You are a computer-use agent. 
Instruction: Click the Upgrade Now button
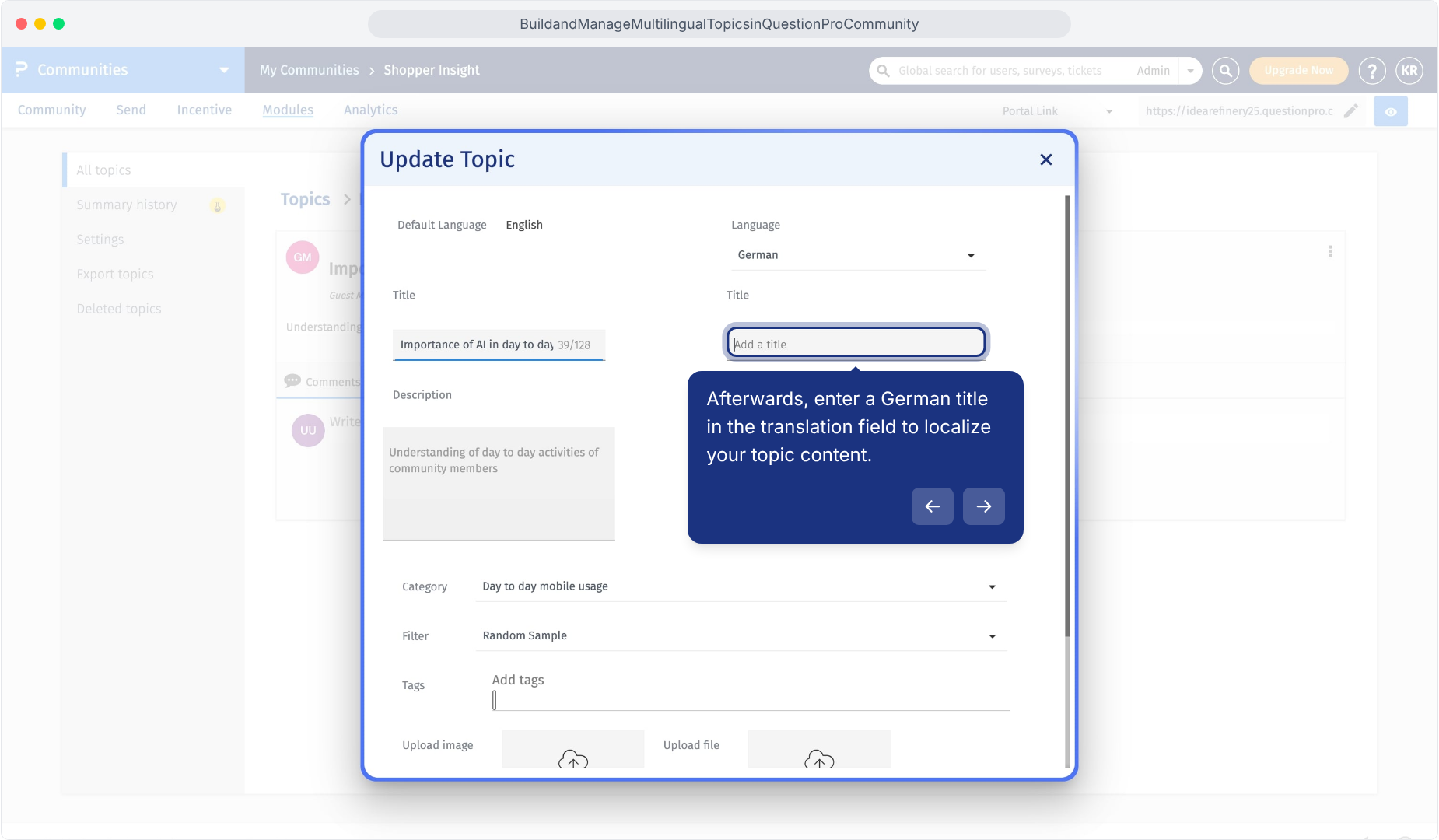[x=1298, y=71]
